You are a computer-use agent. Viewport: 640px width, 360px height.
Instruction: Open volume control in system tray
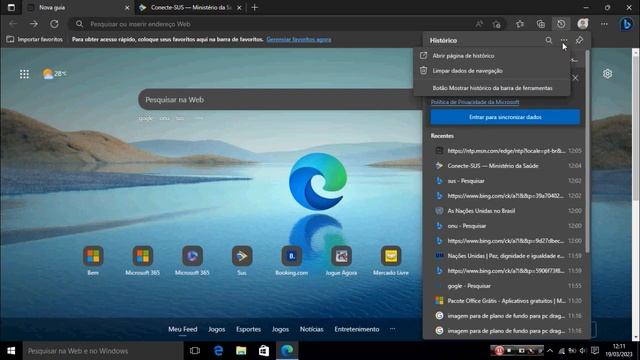coord(583,351)
